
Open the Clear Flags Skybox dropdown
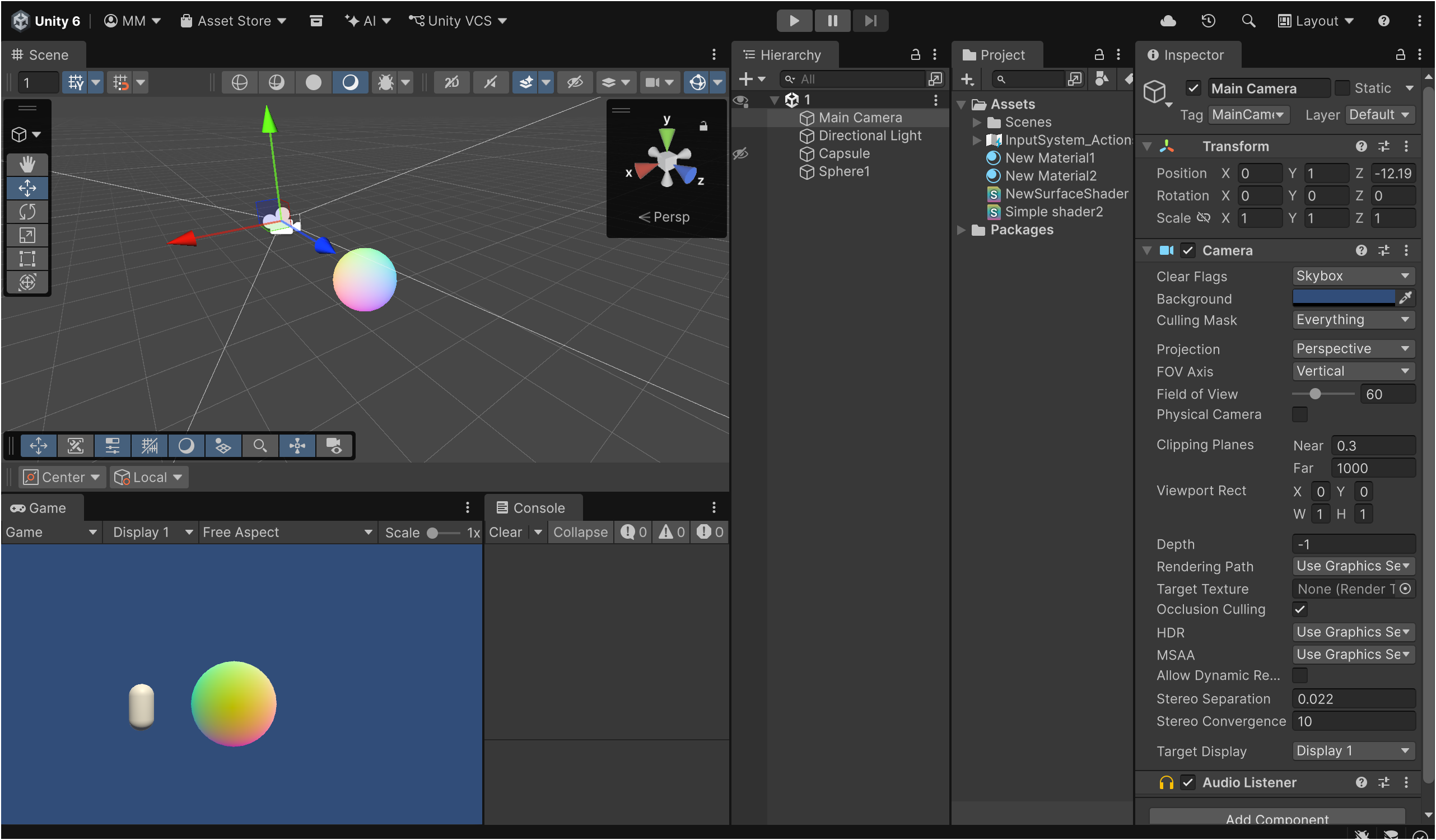(1353, 277)
